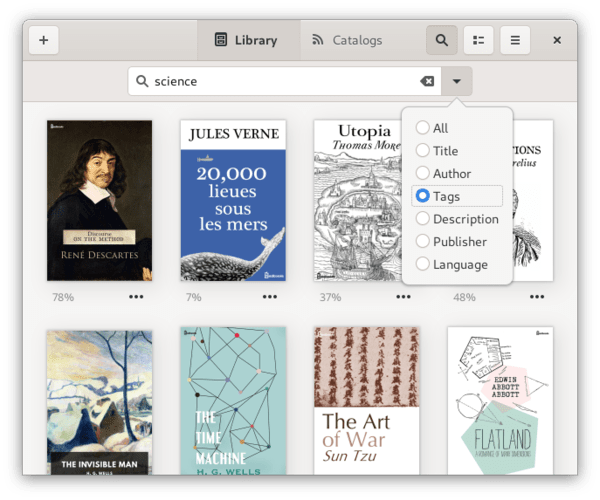Viewport: 600px width, 500px height.
Task: Open 20,000 lieues sous les mers cover
Action: 233,200
